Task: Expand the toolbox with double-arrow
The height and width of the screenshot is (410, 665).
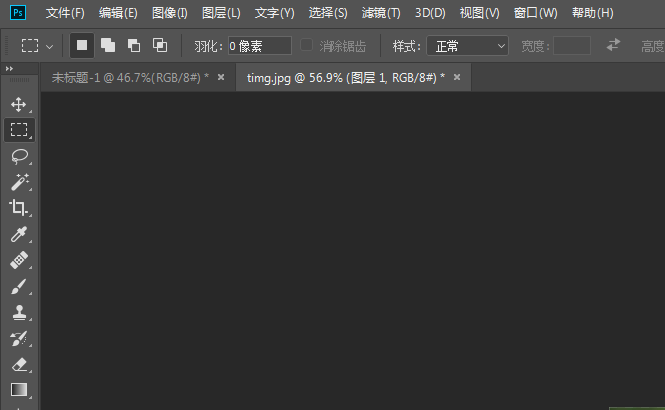Action: (9, 68)
